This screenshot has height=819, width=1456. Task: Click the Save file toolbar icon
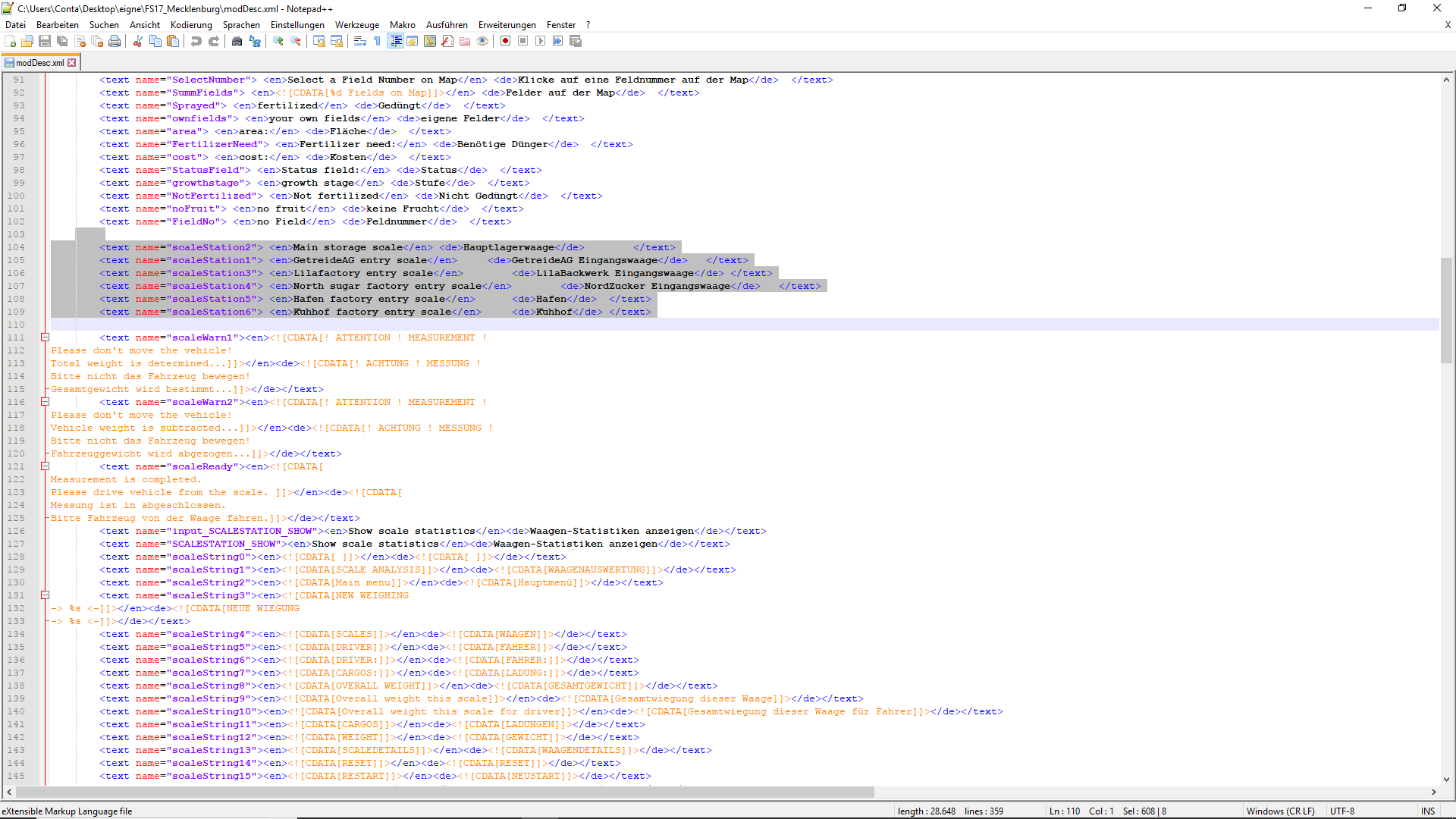pyautogui.click(x=45, y=41)
